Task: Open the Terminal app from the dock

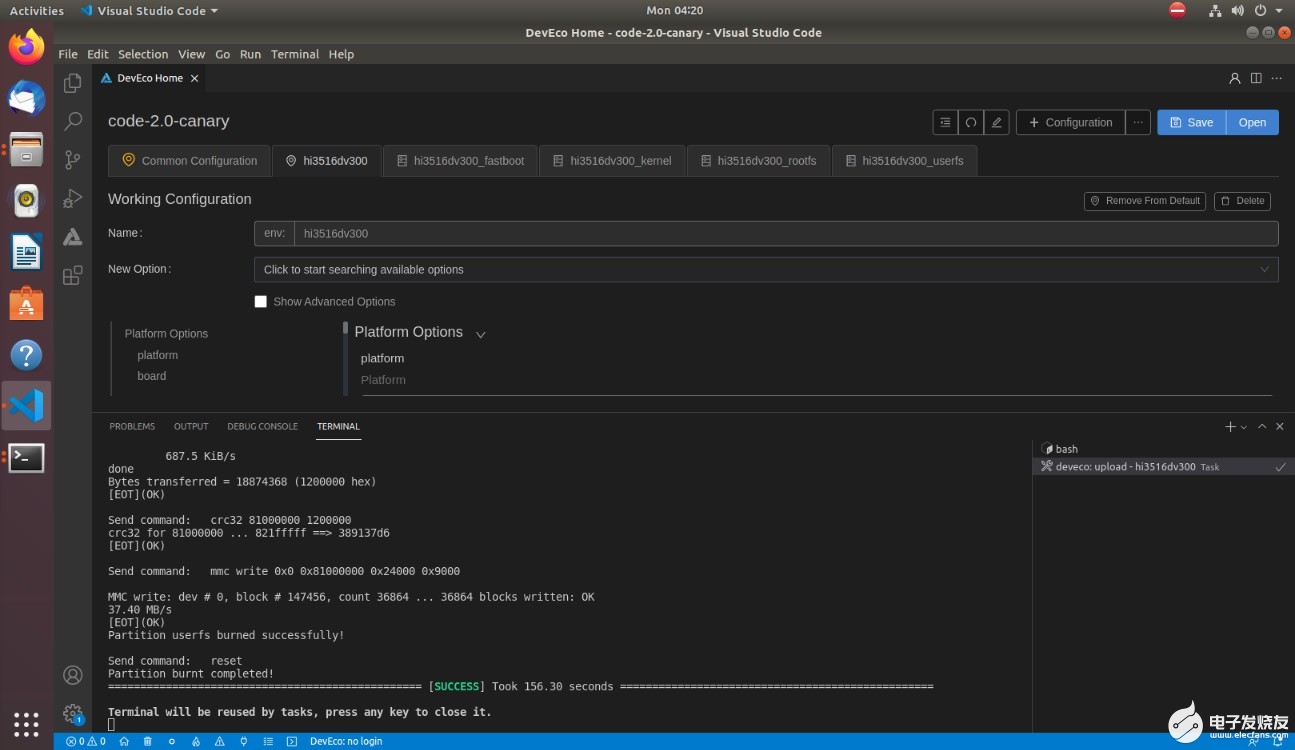Action: (27, 458)
